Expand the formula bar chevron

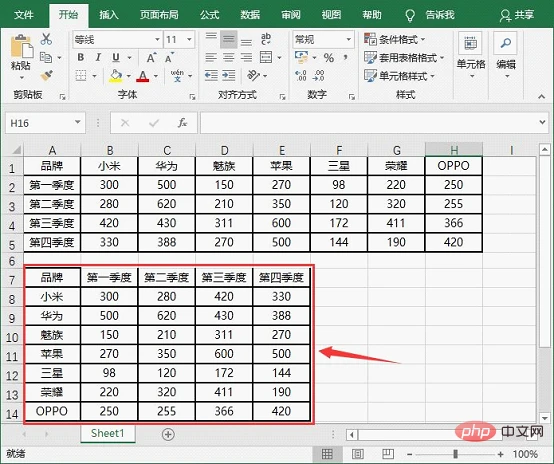(x=542, y=122)
